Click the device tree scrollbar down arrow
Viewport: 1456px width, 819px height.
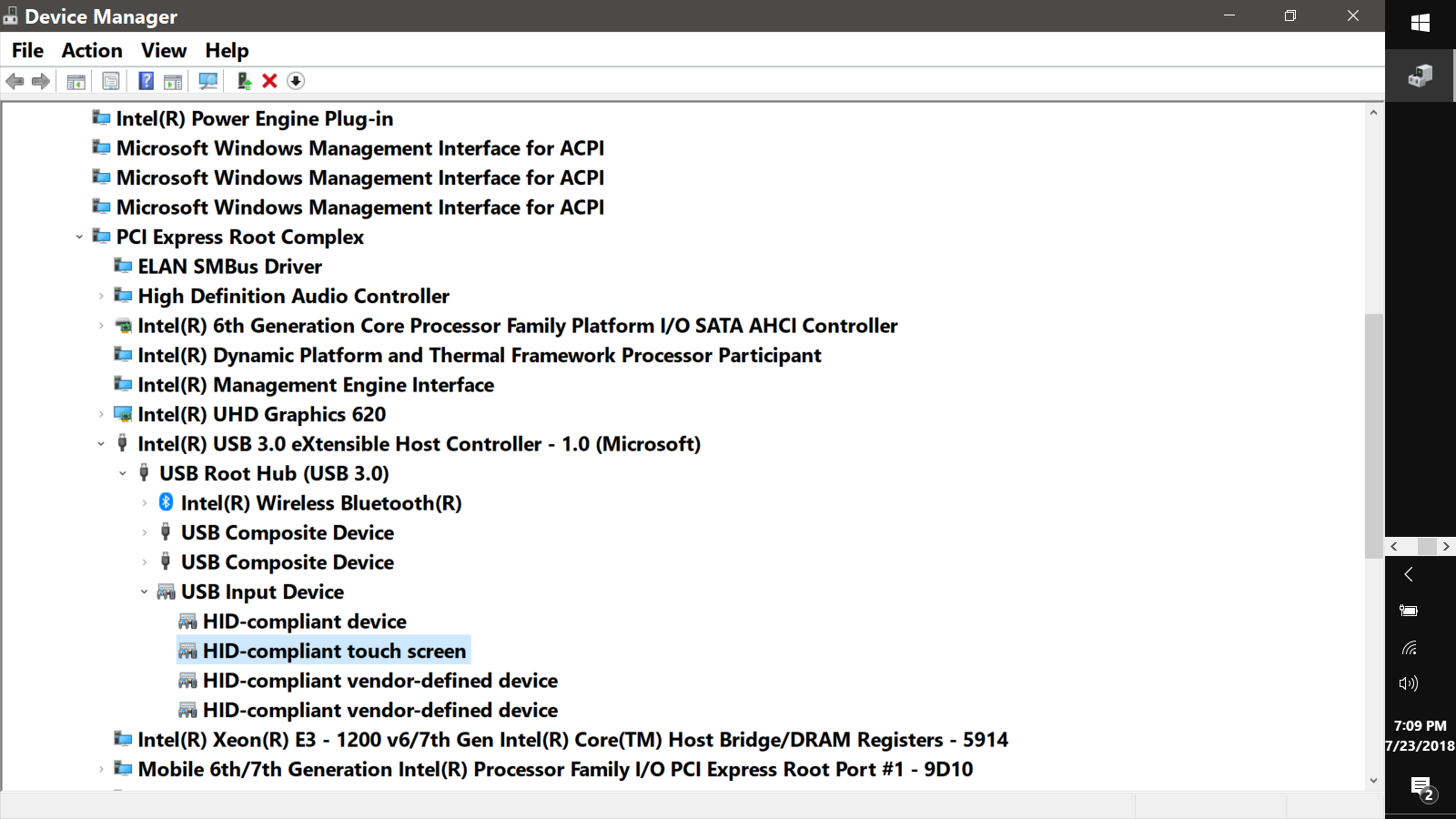point(1374,780)
